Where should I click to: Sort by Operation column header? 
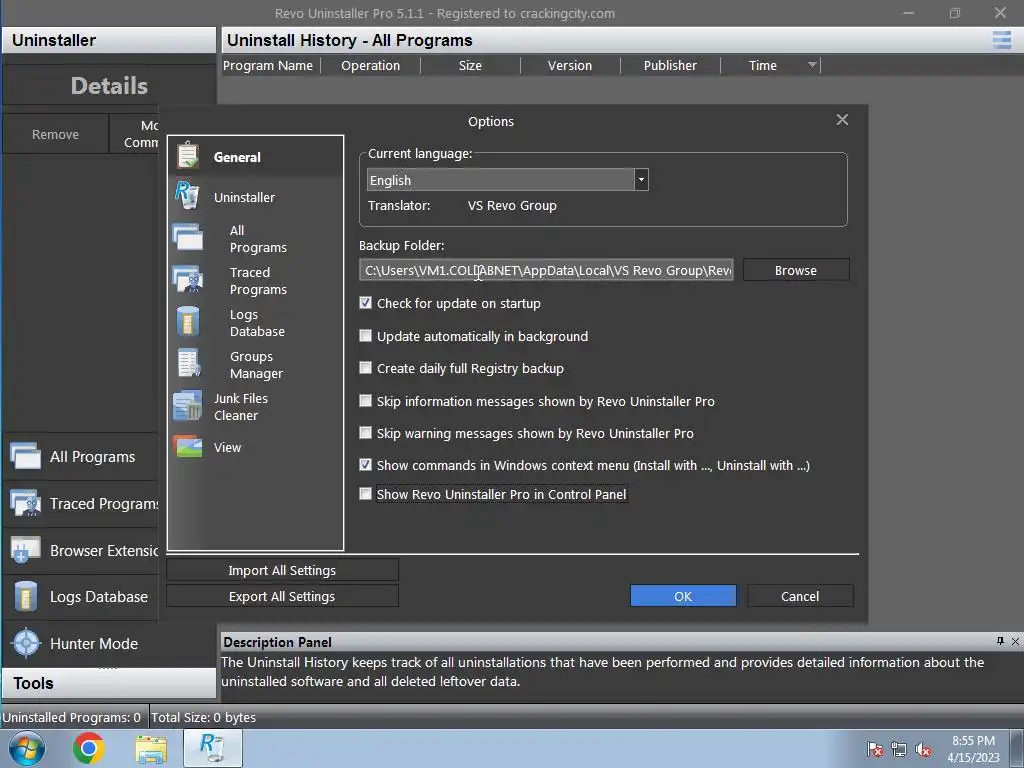coord(370,65)
